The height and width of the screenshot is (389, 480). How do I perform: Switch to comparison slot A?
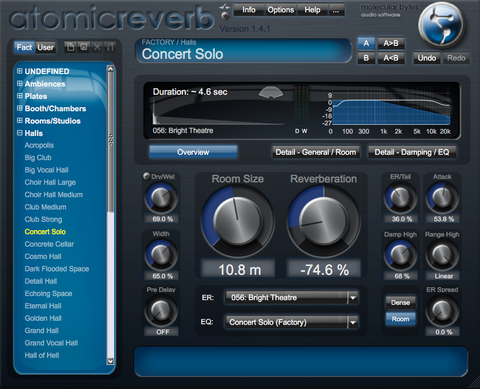pos(366,43)
